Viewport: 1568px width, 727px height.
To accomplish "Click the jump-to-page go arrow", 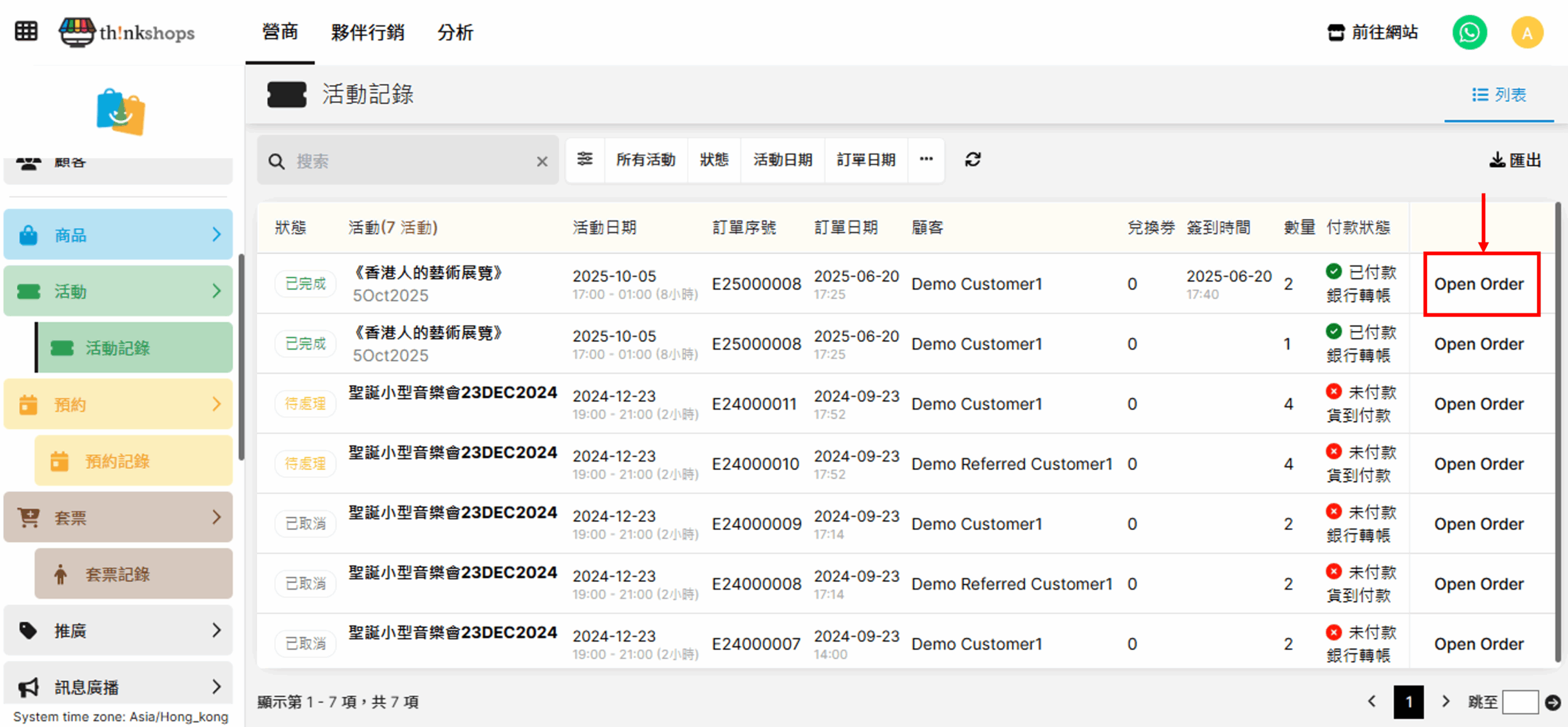I will click(x=1553, y=702).
